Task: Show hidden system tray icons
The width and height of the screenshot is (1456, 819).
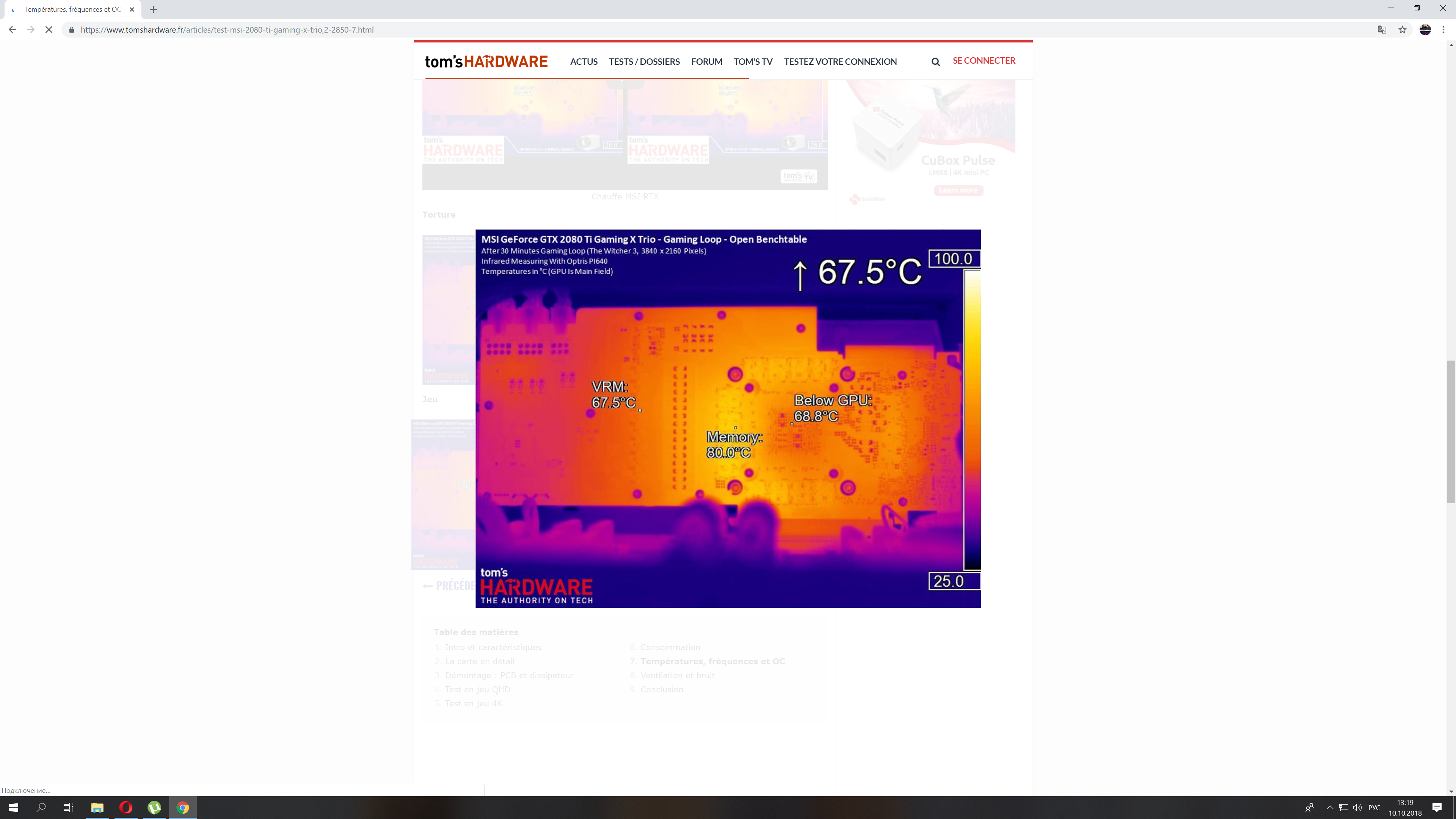Action: (x=1329, y=807)
